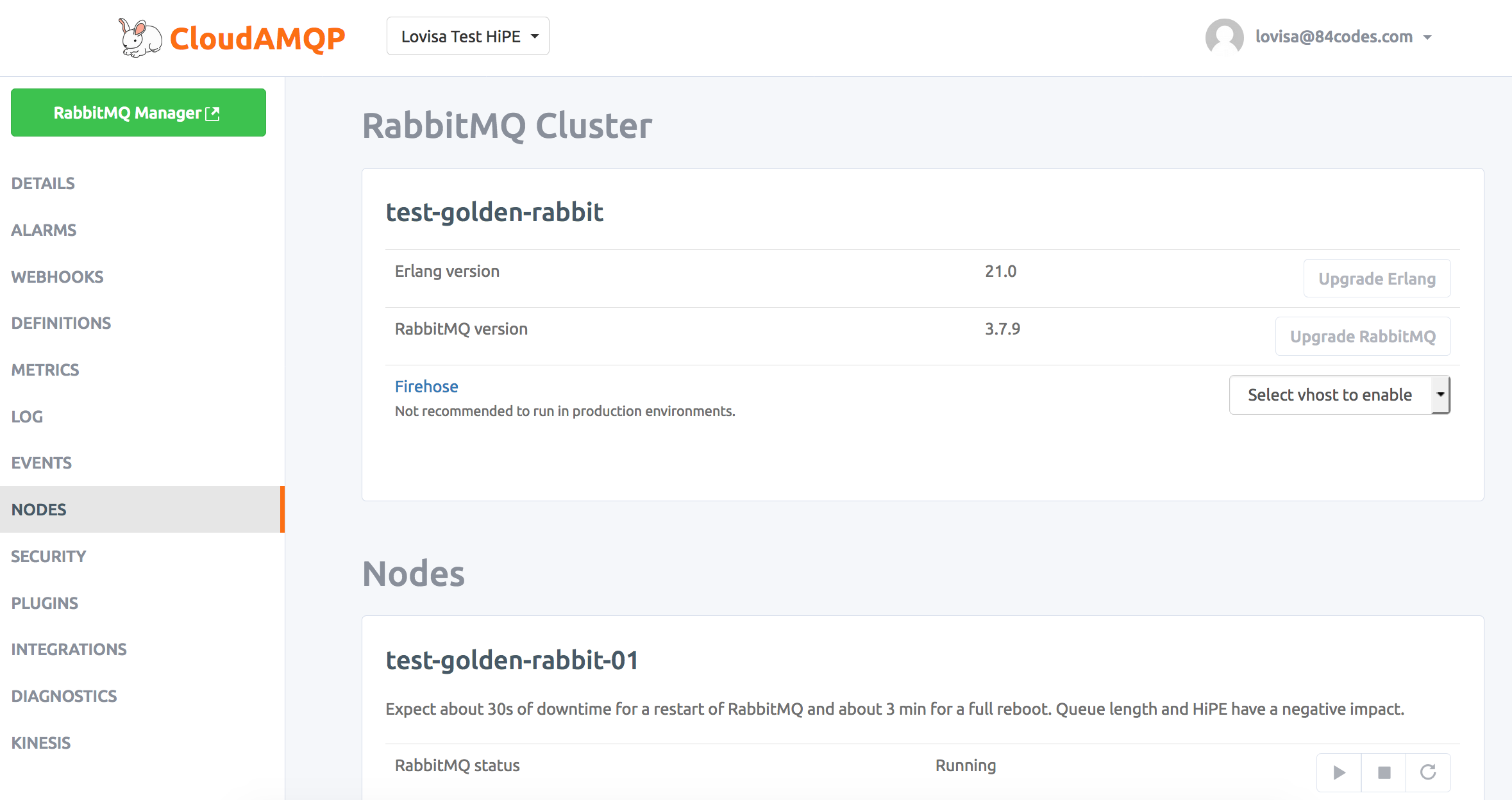Go to the Details section

pos(43,183)
